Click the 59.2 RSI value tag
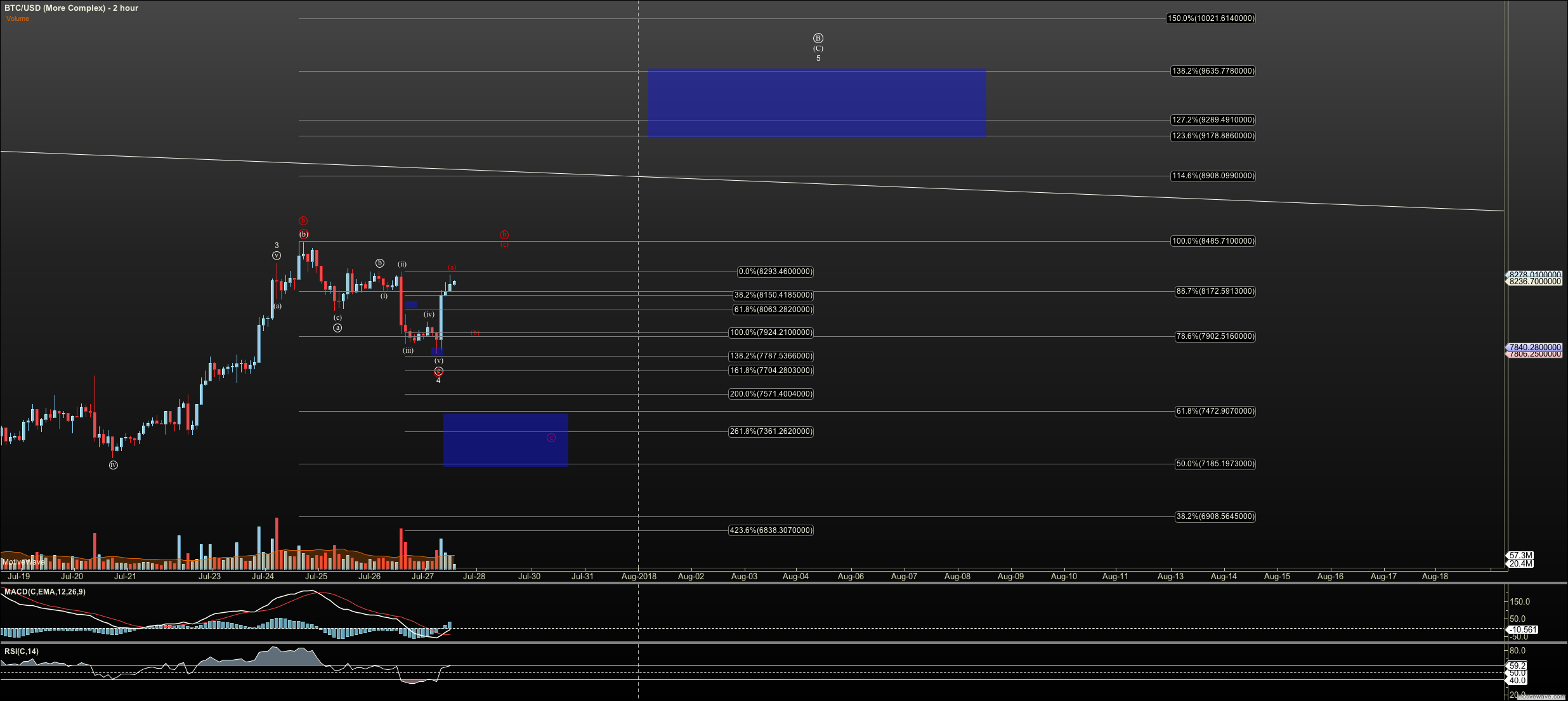The height and width of the screenshot is (701, 1568). click(1517, 666)
